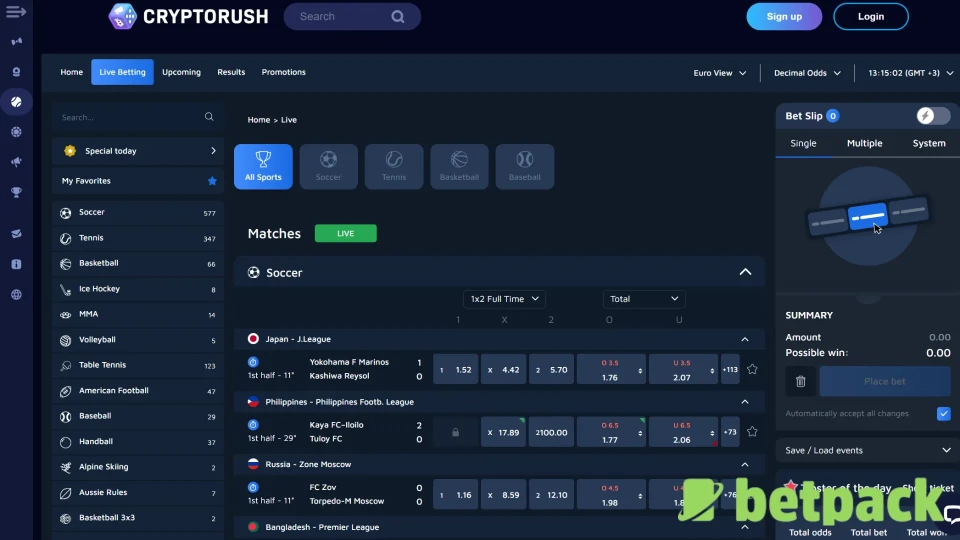Click the sports ball icon in left rail
960x540 pixels.
click(17, 102)
